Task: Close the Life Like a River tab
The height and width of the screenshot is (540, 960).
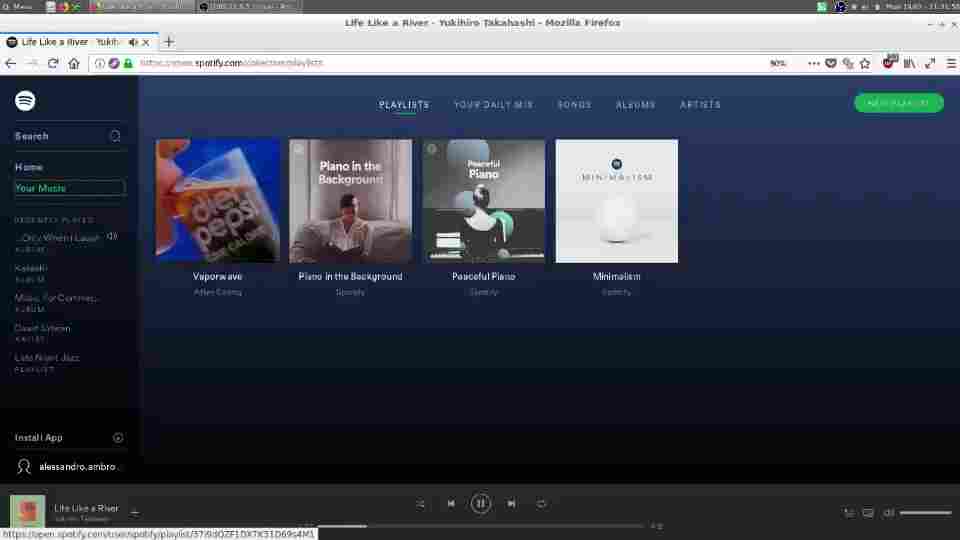Action: pyautogui.click(x=146, y=42)
